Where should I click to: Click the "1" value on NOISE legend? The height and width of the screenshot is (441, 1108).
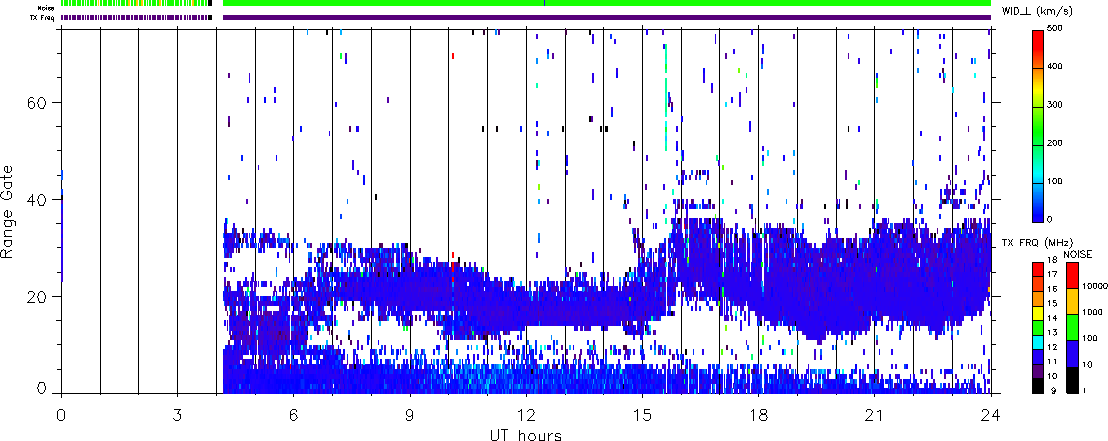1085,390
